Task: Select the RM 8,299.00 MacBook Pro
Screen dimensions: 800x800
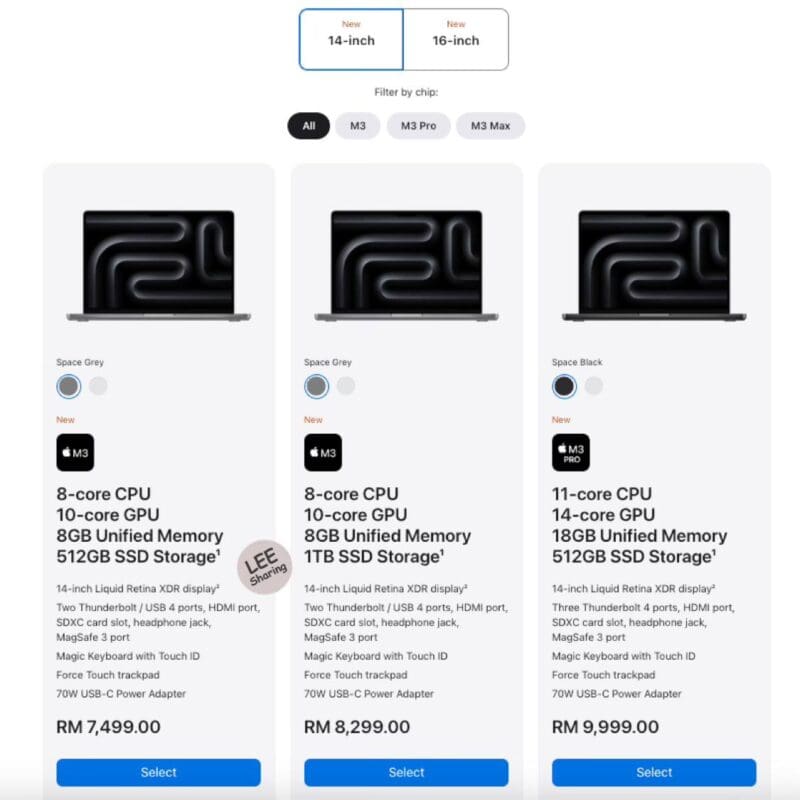Action: [407, 772]
